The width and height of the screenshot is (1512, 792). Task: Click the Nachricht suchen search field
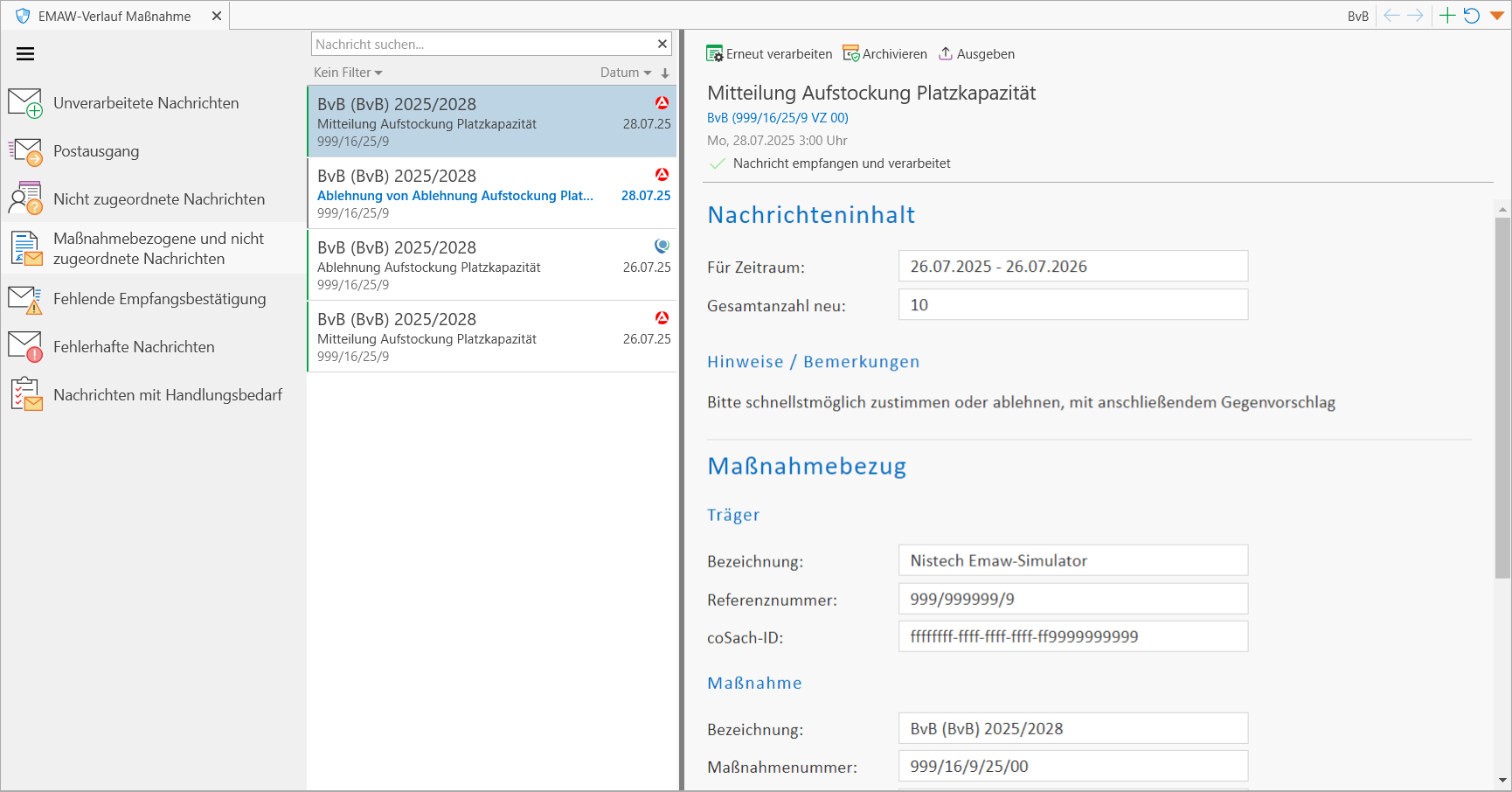point(482,44)
